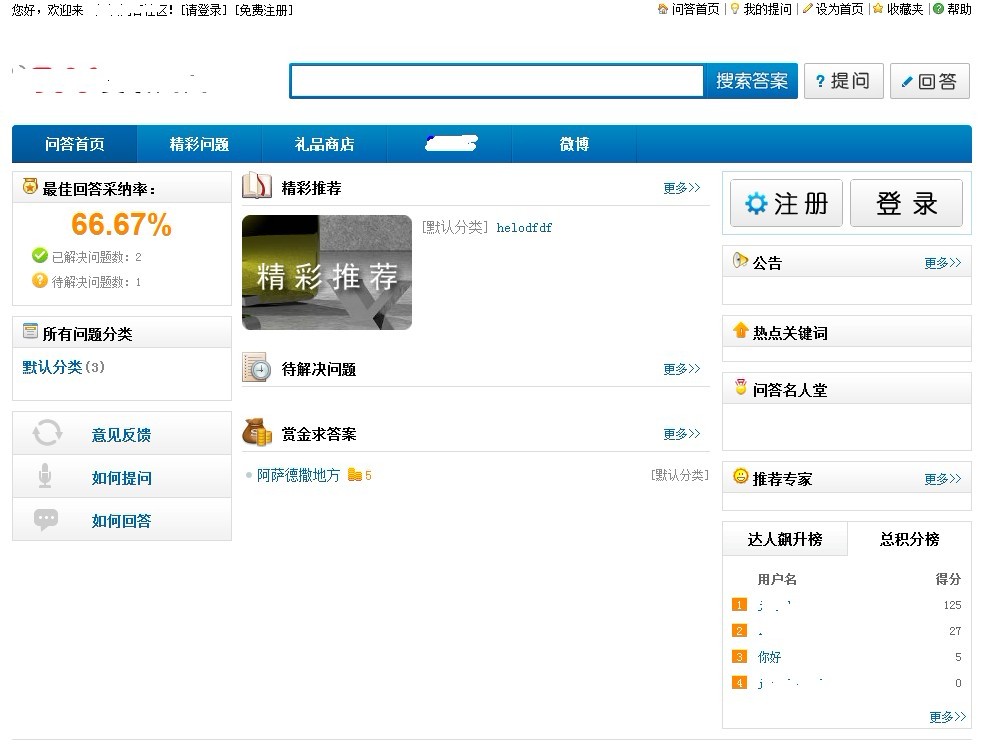The height and width of the screenshot is (744, 989).
Task: Open 更多 link in 精彩推荐 section
Action: (x=682, y=188)
